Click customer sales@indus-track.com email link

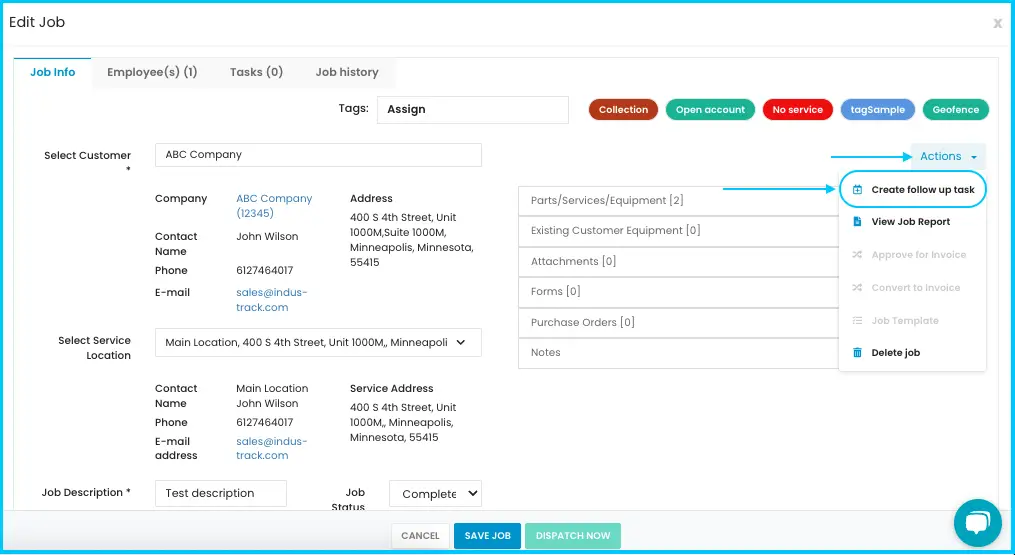[x=271, y=300]
